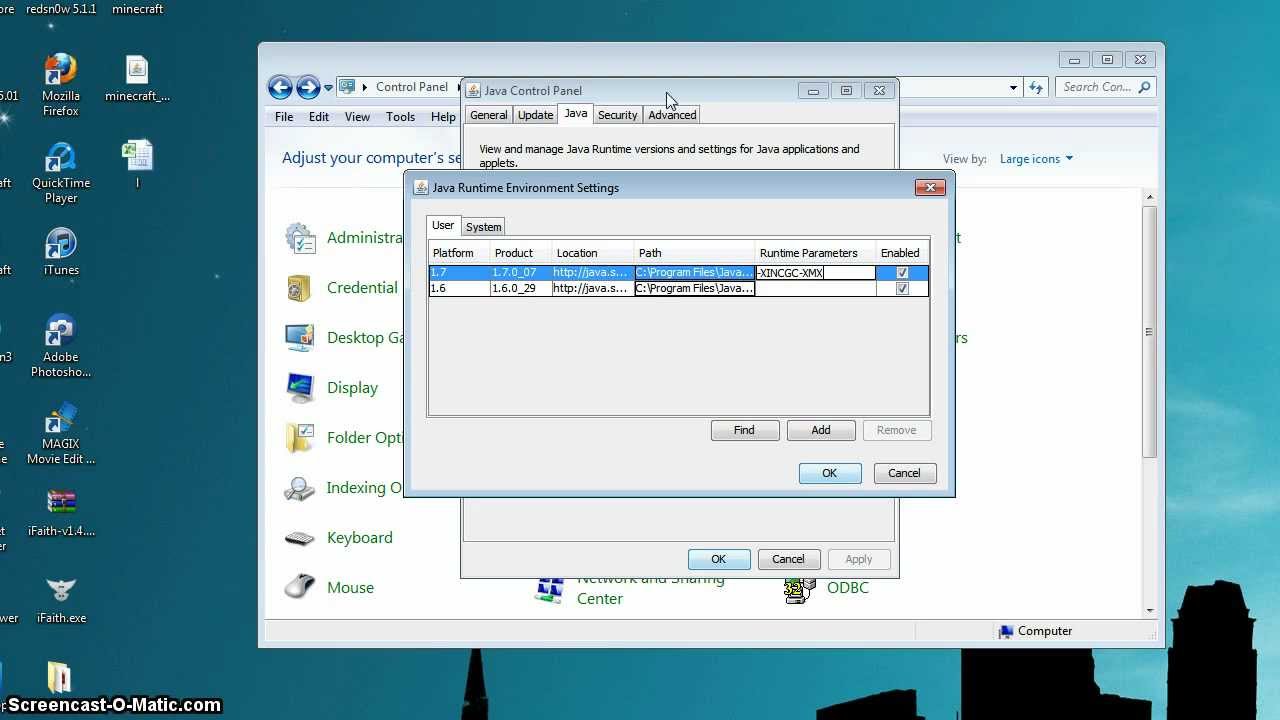1280x720 pixels.
Task: Toggle Enabled checkbox for platform 1.7
Action: click(902, 273)
